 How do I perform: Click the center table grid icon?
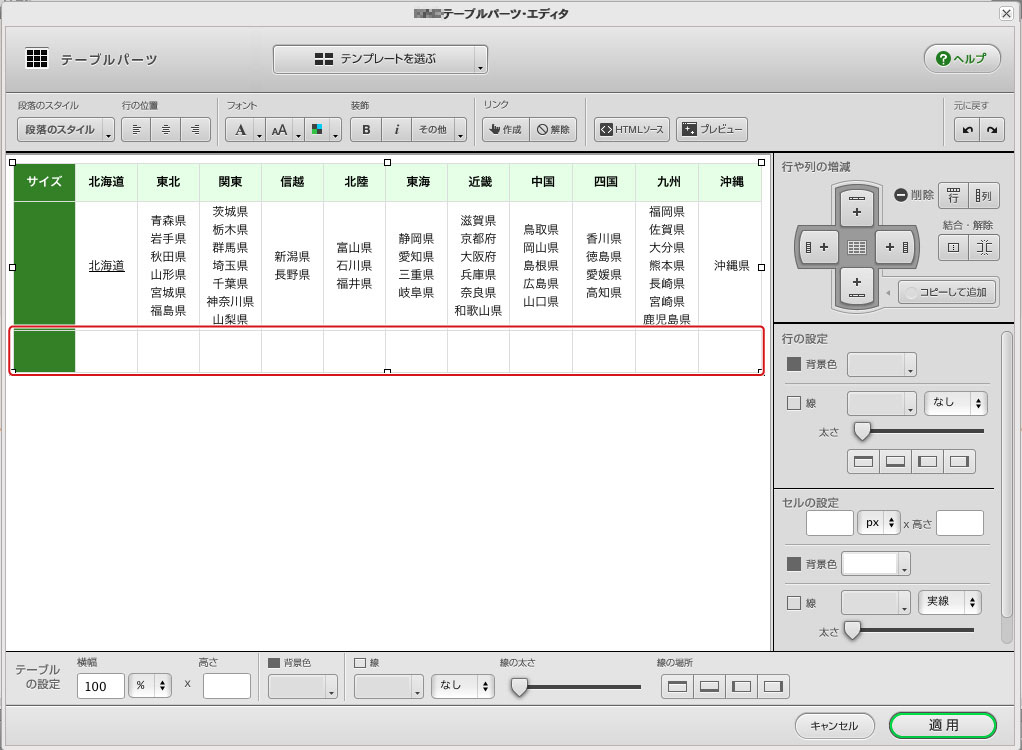click(856, 247)
